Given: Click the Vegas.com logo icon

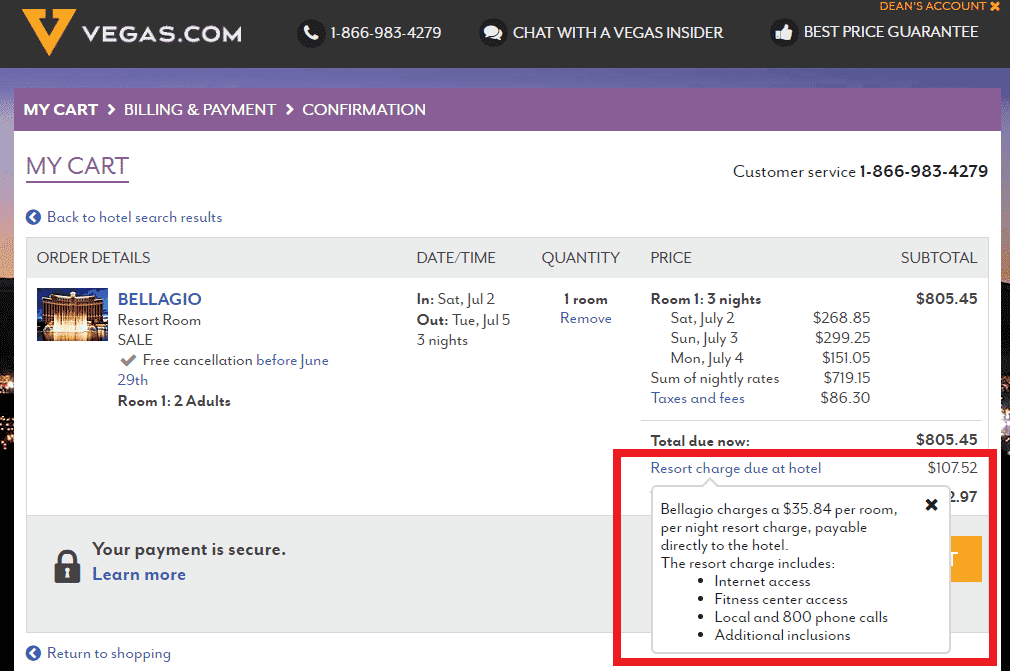Looking at the screenshot, I should coord(48,32).
